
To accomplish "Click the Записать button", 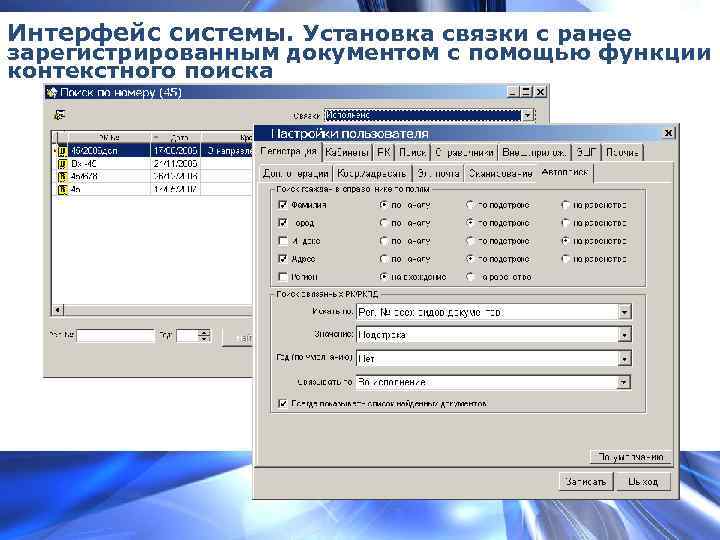I will 586,482.
